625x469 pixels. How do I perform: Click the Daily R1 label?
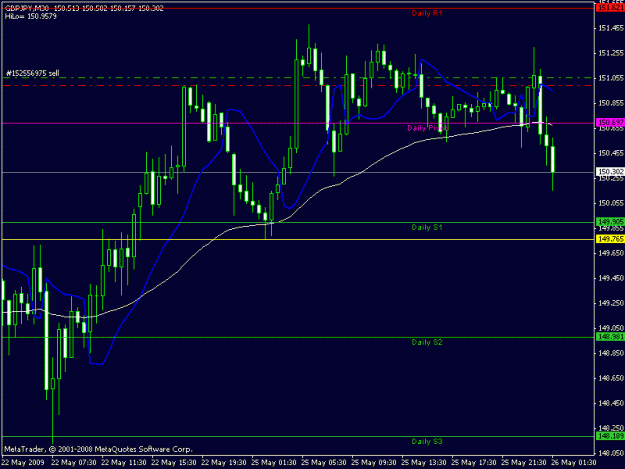click(427, 13)
